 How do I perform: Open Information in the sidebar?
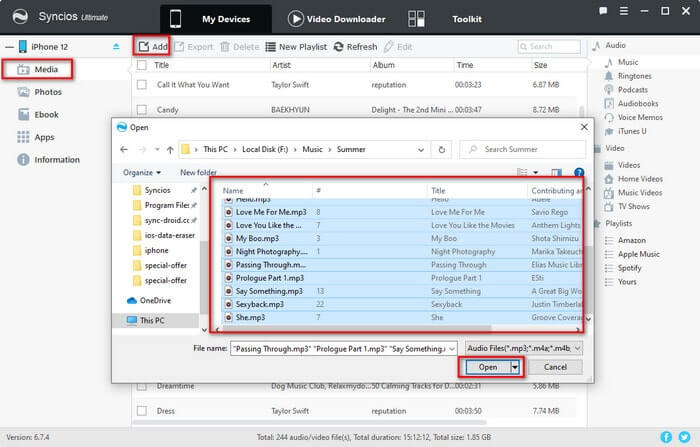click(x=48, y=160)
